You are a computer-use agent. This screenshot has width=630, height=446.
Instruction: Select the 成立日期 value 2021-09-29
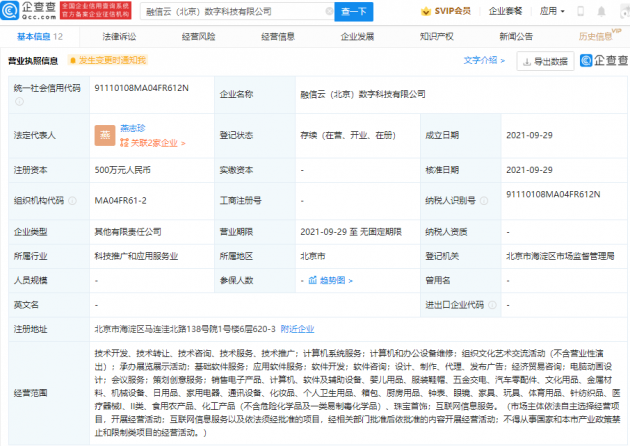point(530,135)
